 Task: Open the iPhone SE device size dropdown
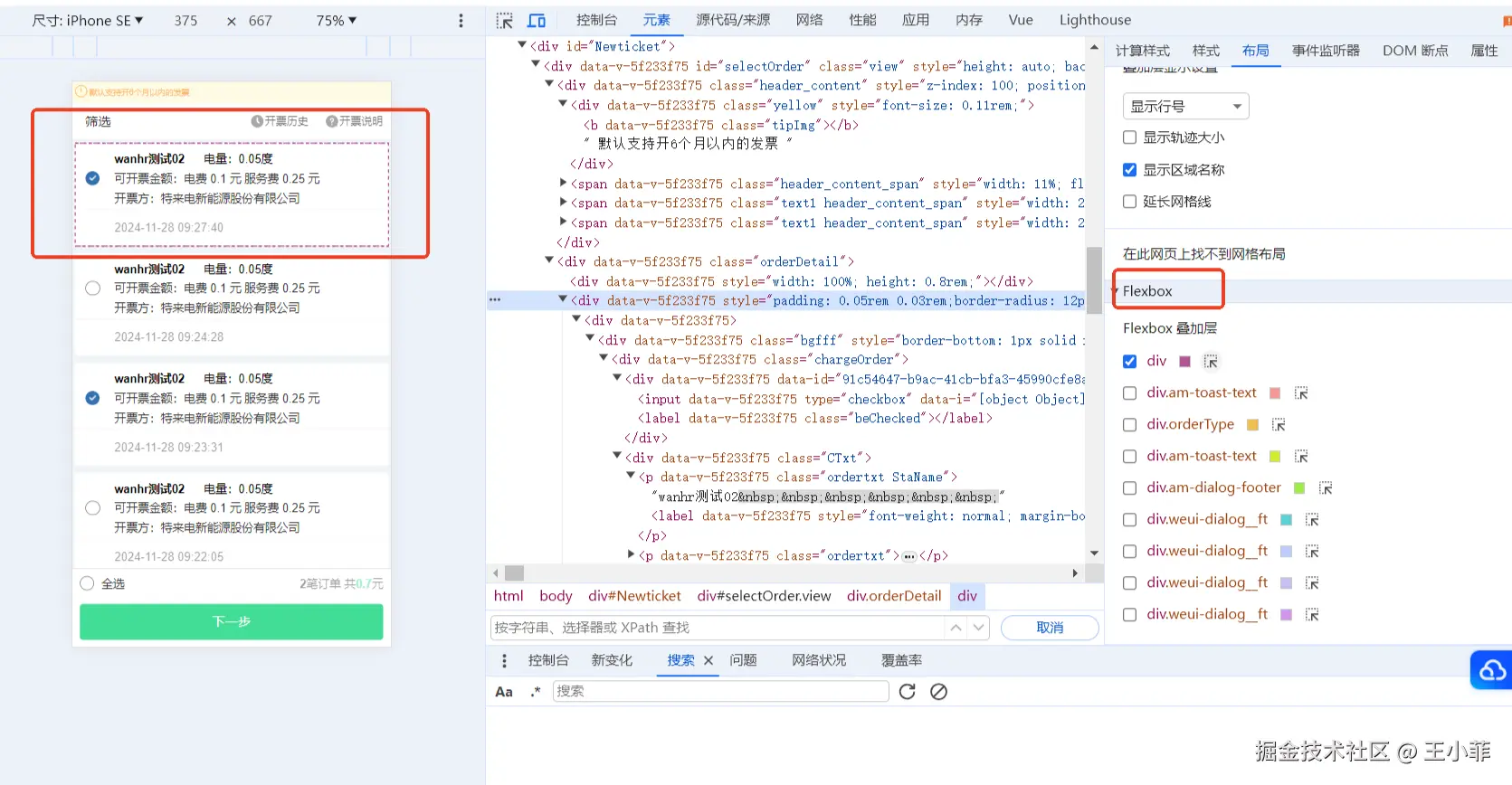(88, 20)
